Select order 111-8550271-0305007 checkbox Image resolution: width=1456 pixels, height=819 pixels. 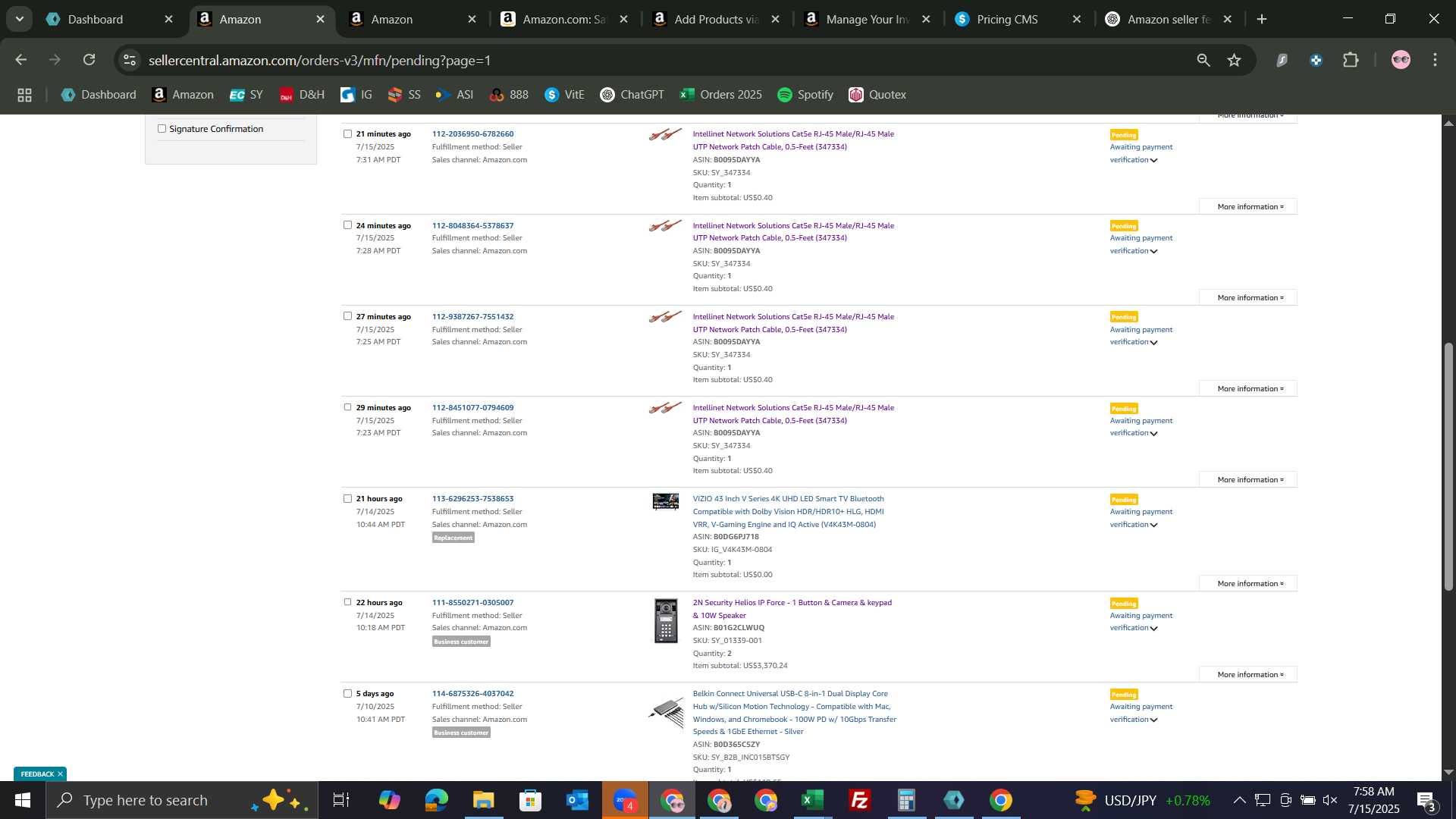[x=347, y=601]
